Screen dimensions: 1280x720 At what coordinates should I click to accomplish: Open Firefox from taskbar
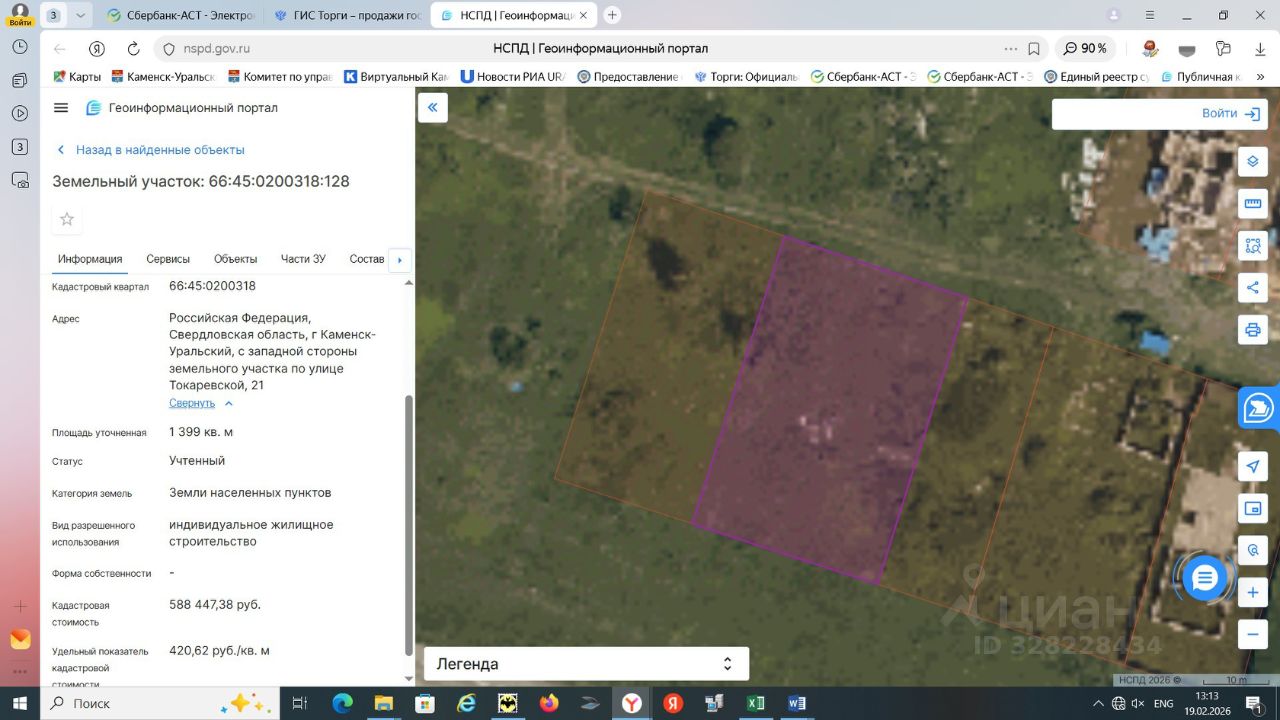click(x=549, y=703)
